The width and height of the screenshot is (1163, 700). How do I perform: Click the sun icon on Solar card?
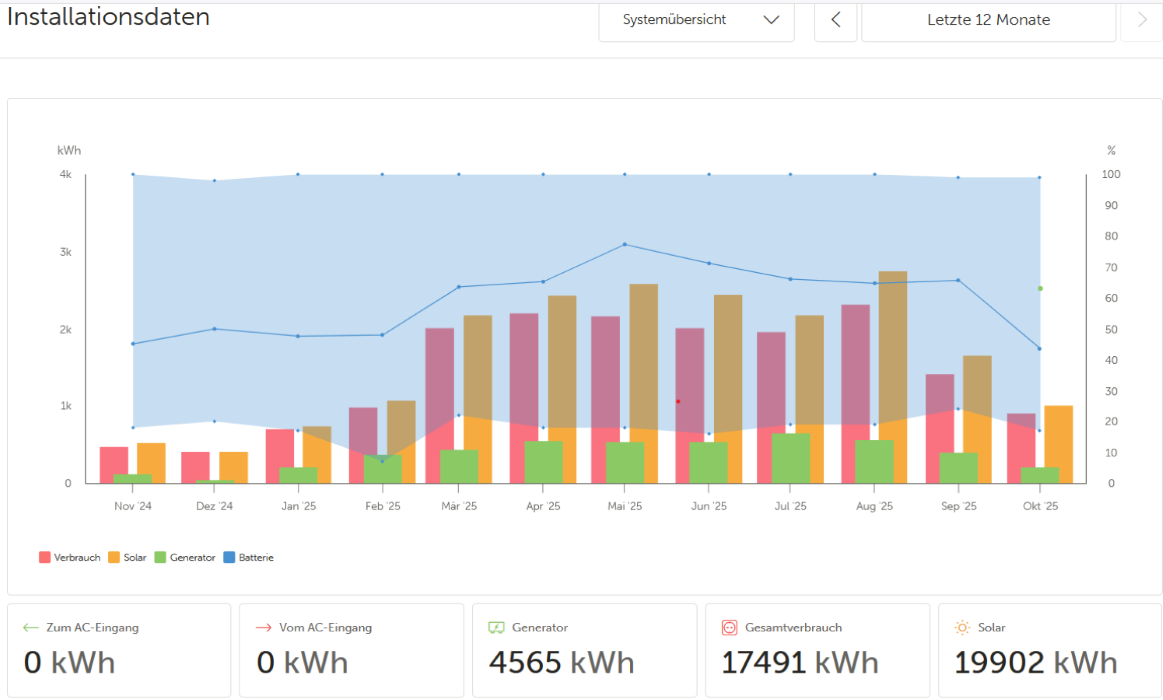click(962, 628)
